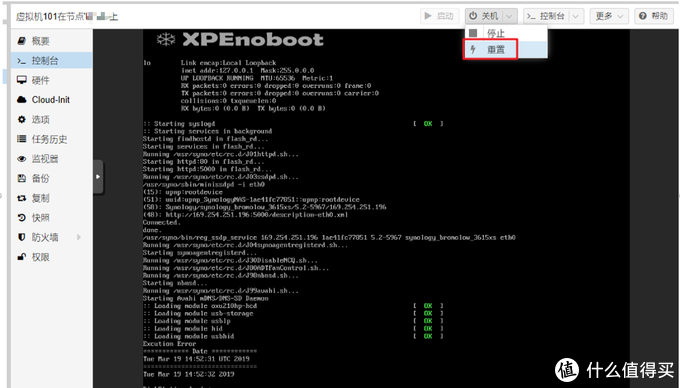
Task: Select the 控制台 console sidebar entry
Action: [x=52, y=60]
